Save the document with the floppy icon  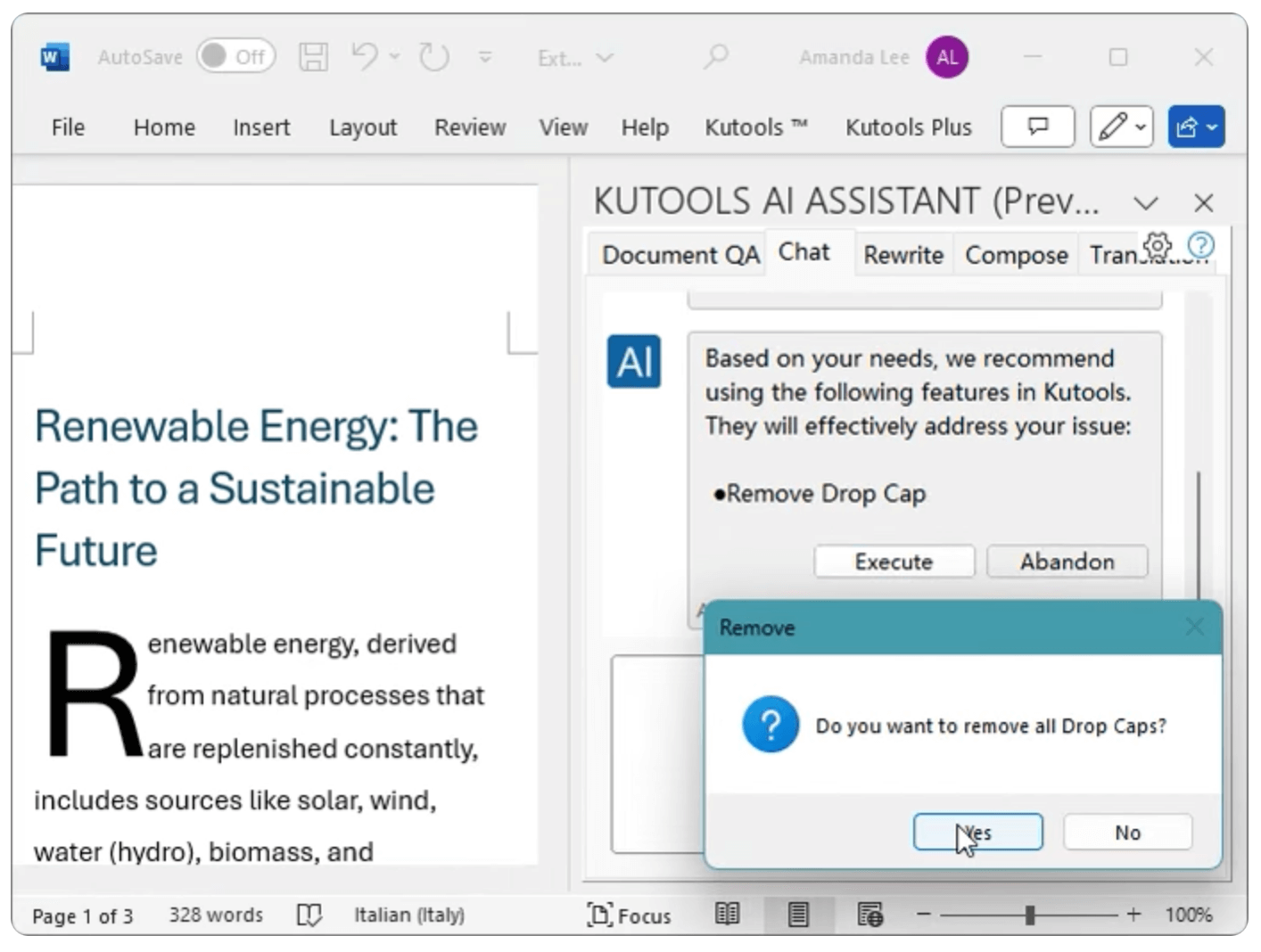(313, 57)
